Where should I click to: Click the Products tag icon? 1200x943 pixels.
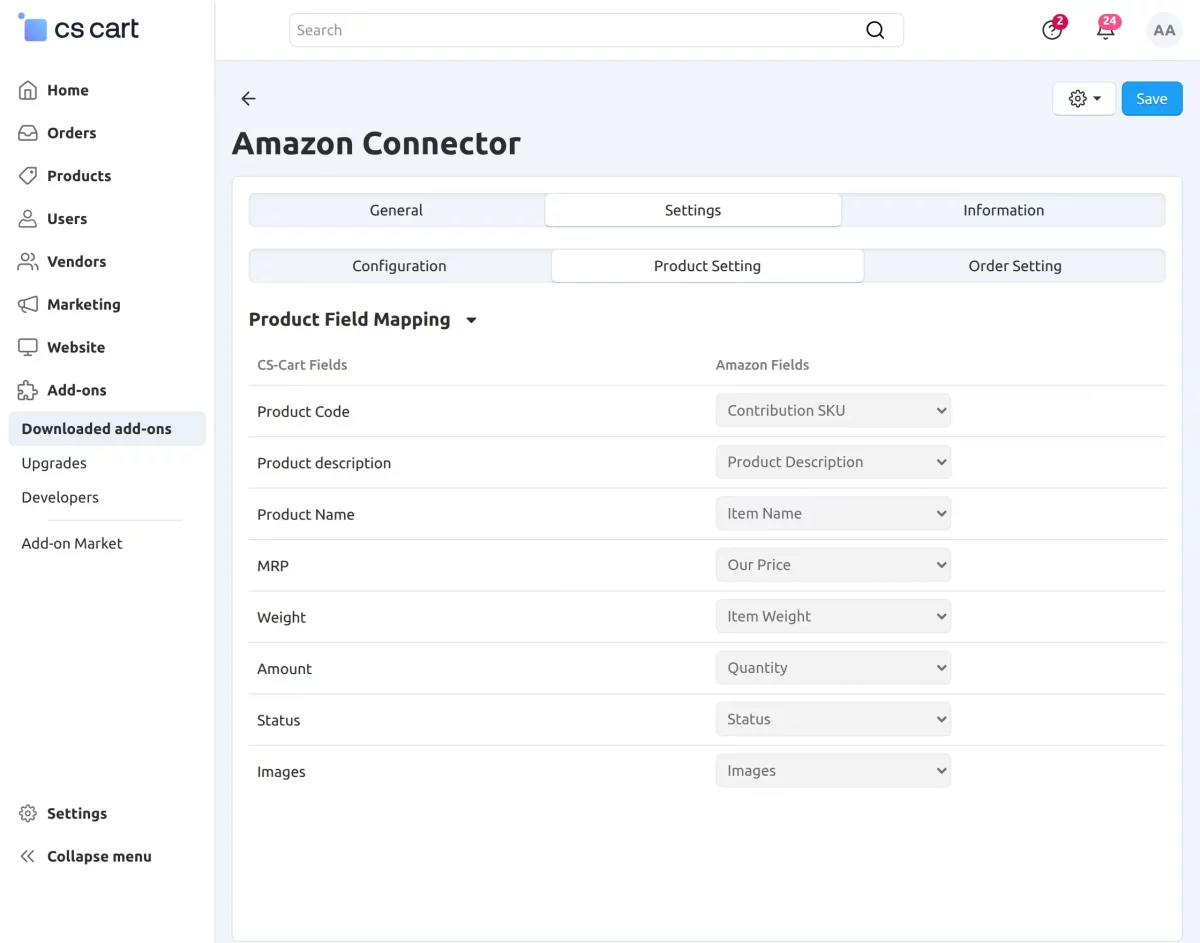coord(28,176)
